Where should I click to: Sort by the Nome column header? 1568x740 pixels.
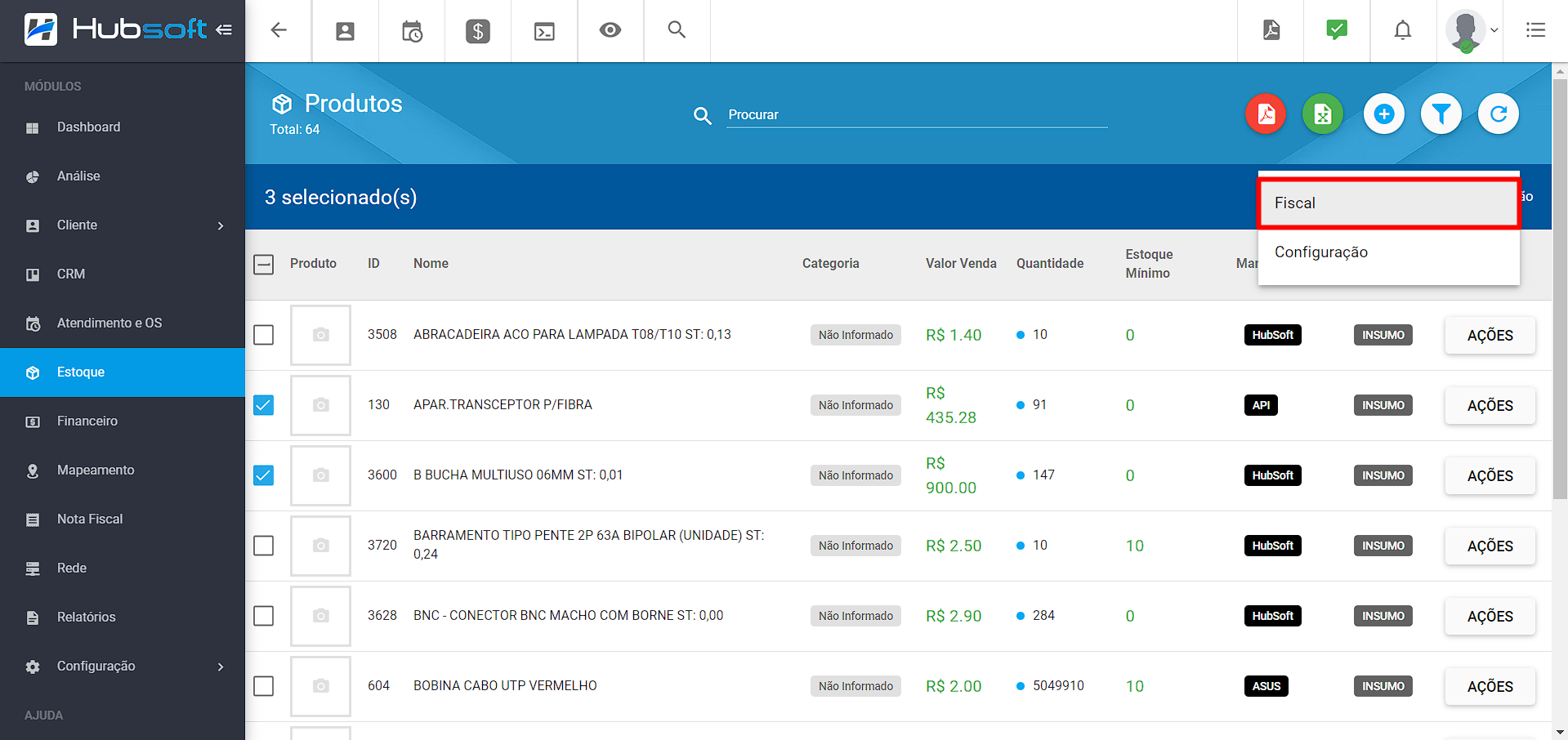point(431,264)
